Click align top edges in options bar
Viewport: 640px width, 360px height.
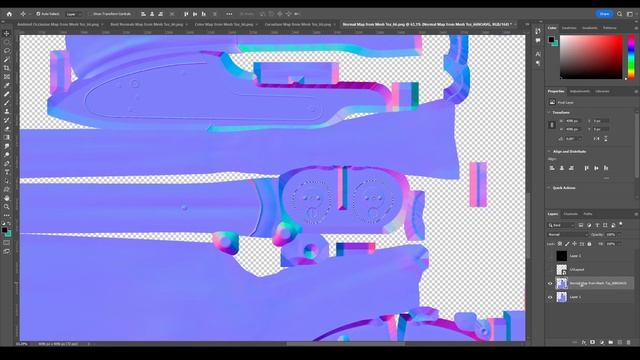pos(186,14)
